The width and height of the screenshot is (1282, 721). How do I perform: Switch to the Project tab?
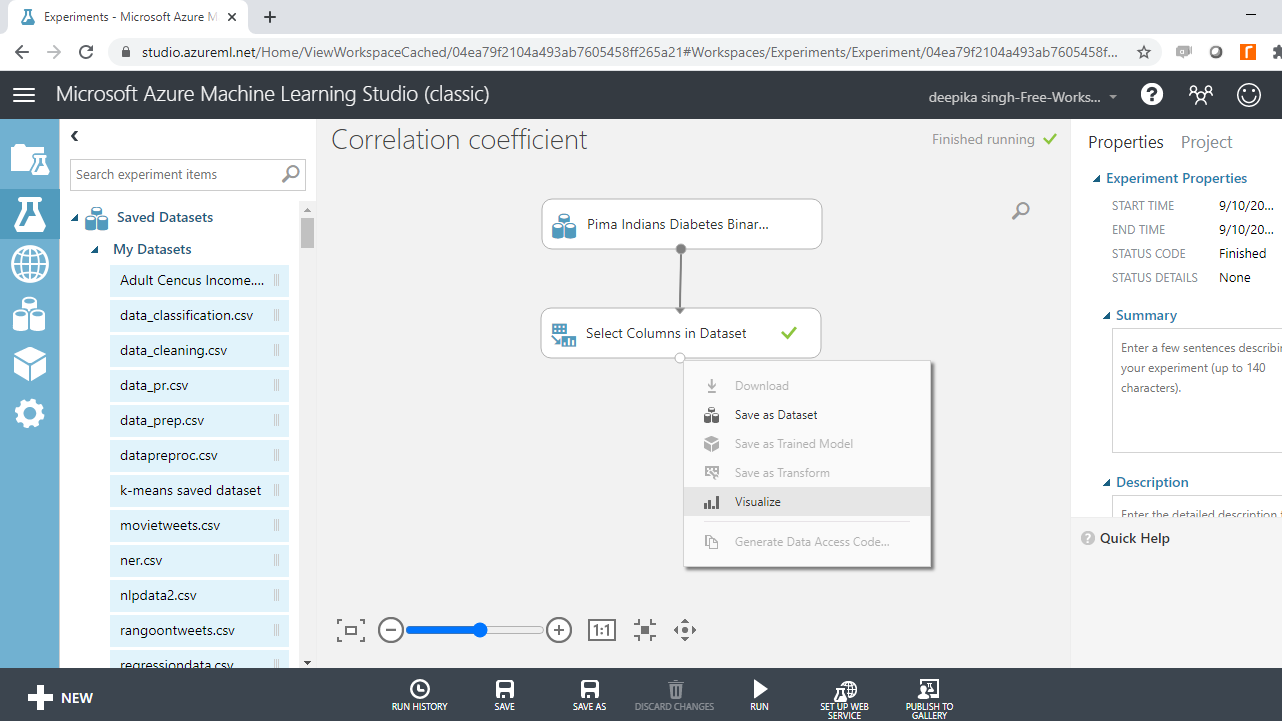click(1206, 142)
